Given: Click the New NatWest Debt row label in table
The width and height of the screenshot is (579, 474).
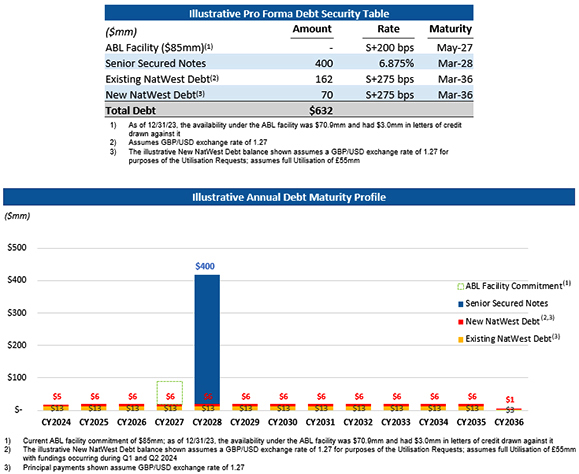Looking at the screenshot, I should click(x=155, y=95).
